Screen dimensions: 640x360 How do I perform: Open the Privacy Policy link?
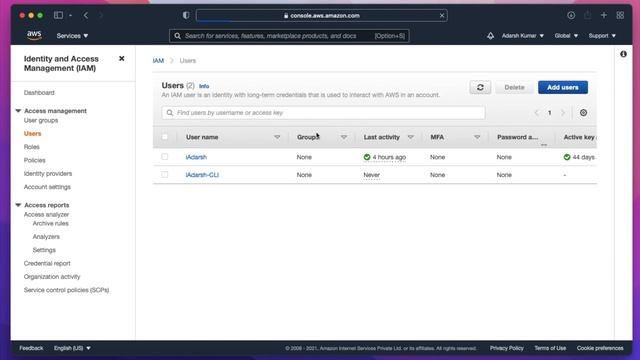pos(507,348)
